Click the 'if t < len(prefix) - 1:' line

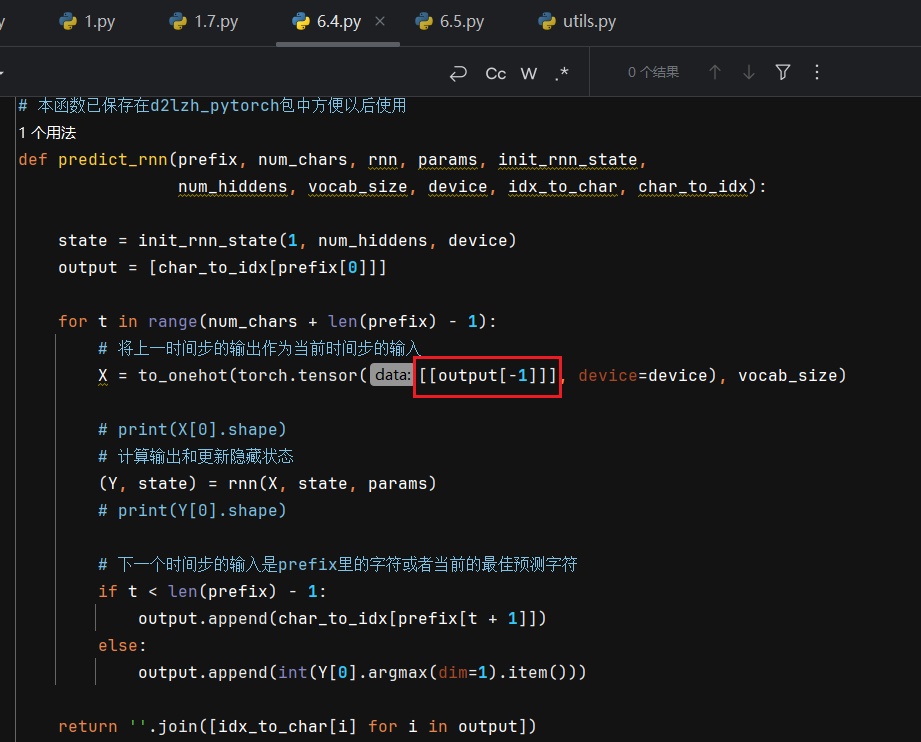pyautogui.click(x=212, y=592)
